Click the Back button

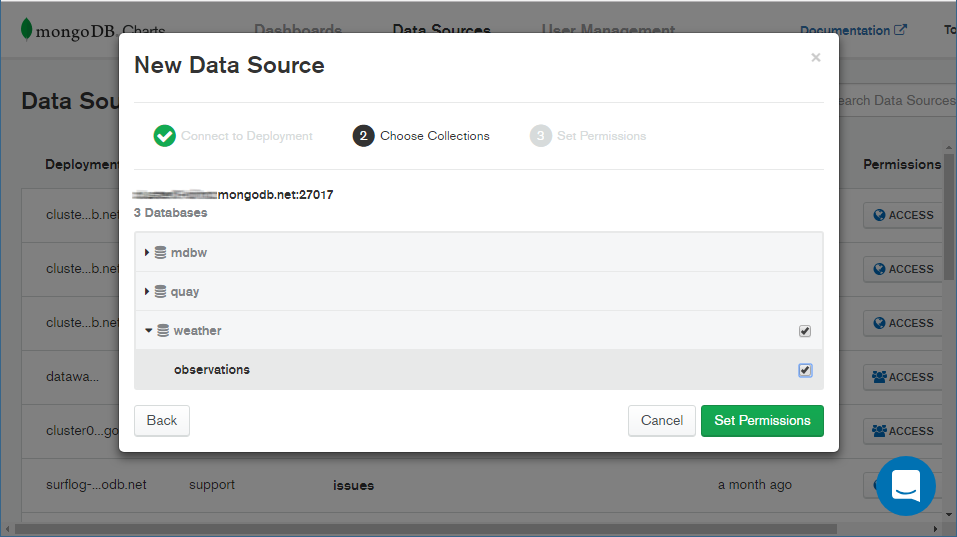tap(162, 420)
